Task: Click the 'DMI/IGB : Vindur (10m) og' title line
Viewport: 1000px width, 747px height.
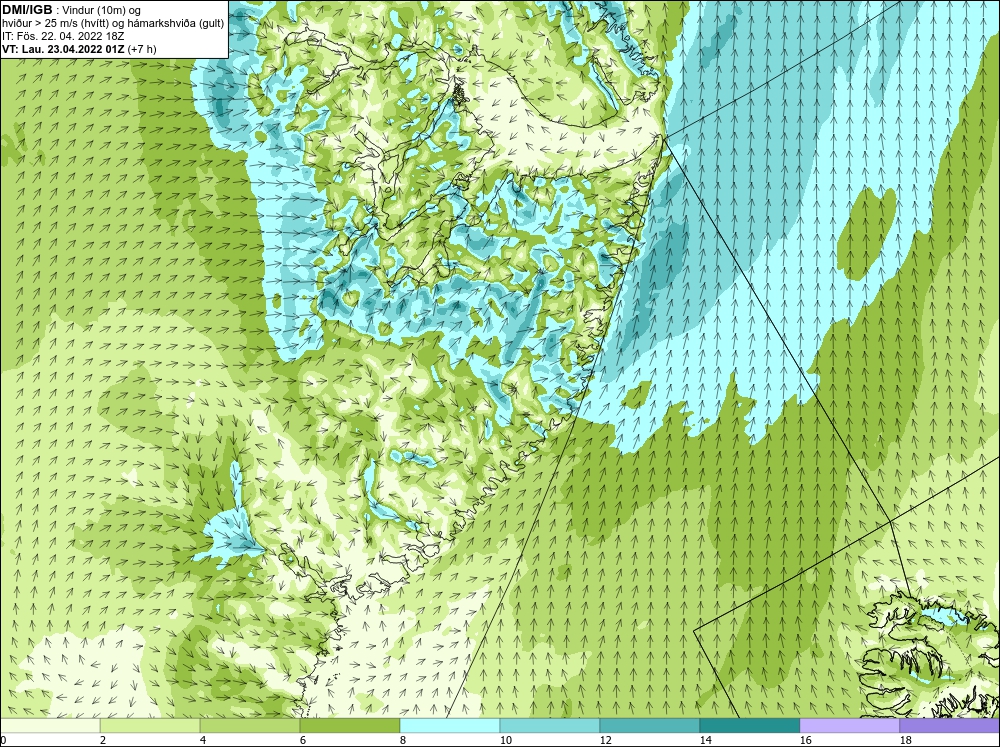Action: pos(71,10)
